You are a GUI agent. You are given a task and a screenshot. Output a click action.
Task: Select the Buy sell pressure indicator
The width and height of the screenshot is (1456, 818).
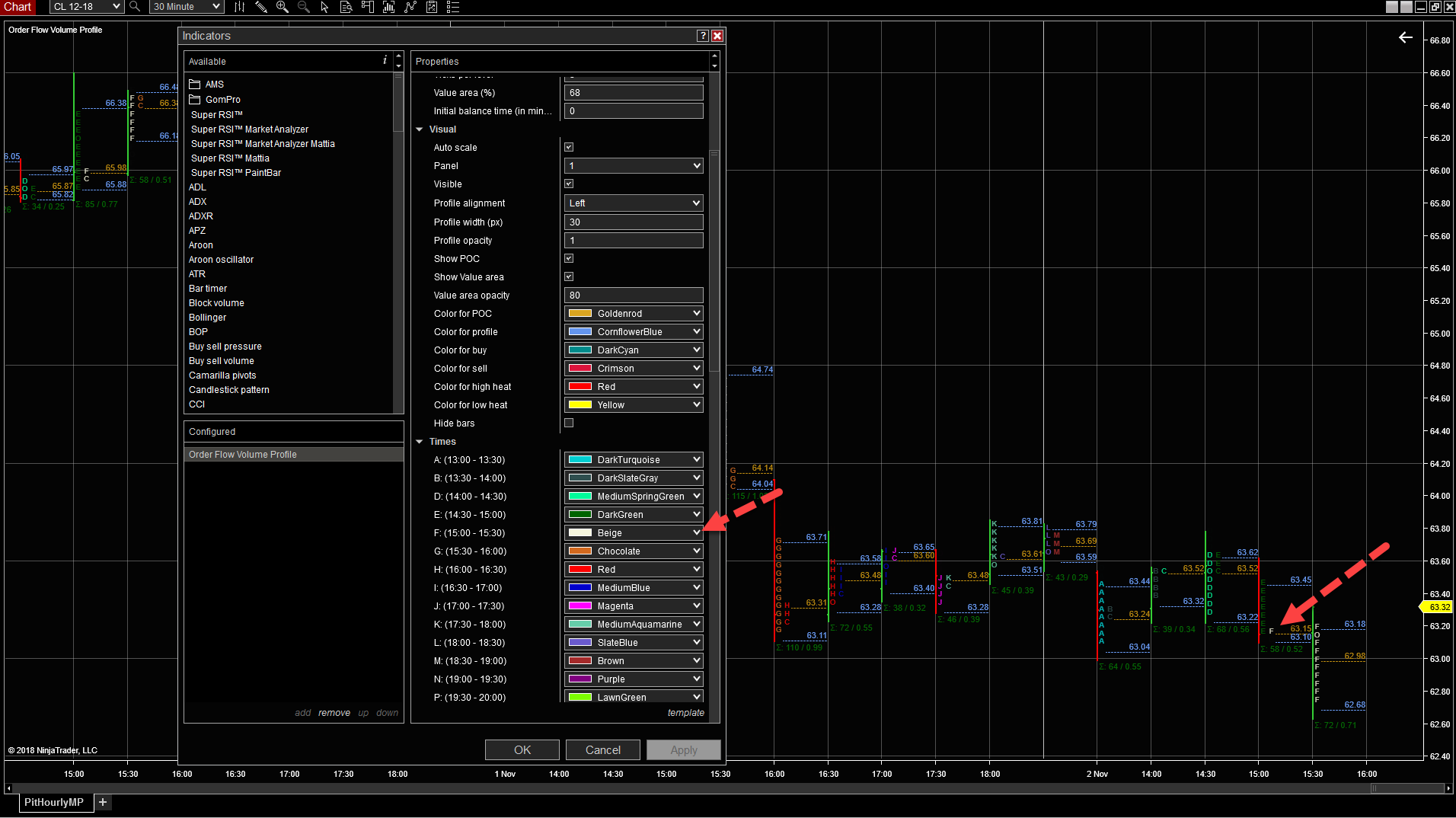[225, 347]
